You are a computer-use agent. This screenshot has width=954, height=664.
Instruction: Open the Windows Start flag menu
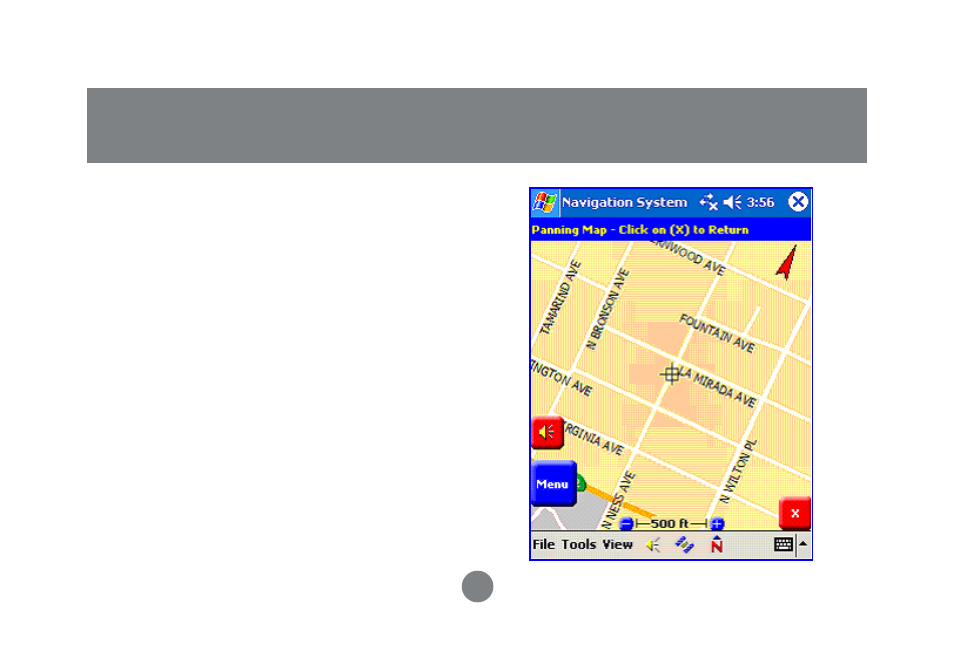[x=545, y=203]
